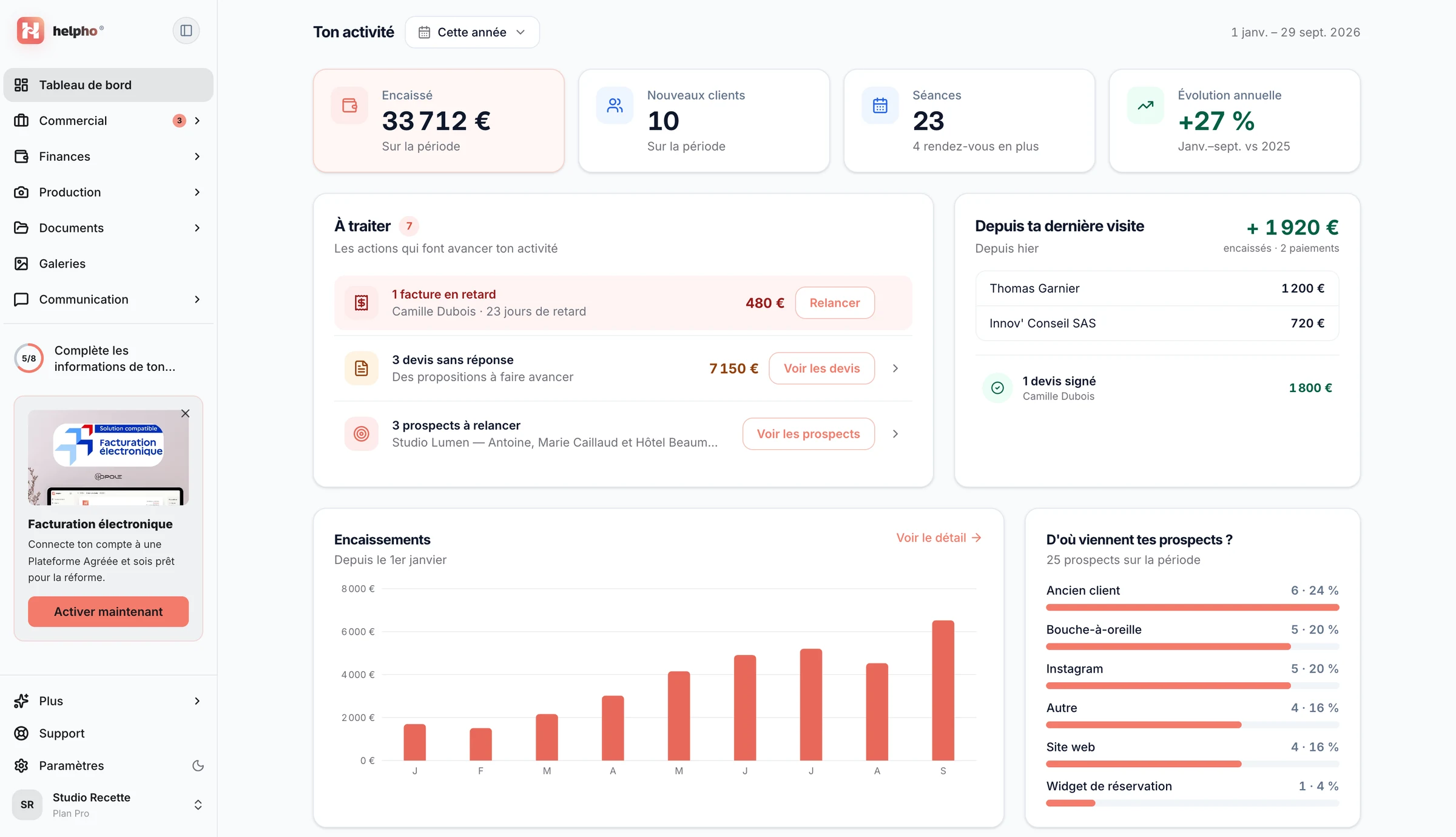Screen dimensions: 1456x837
Task: Expand the Documents menu chevron
Action: click(x=197, y=228)
